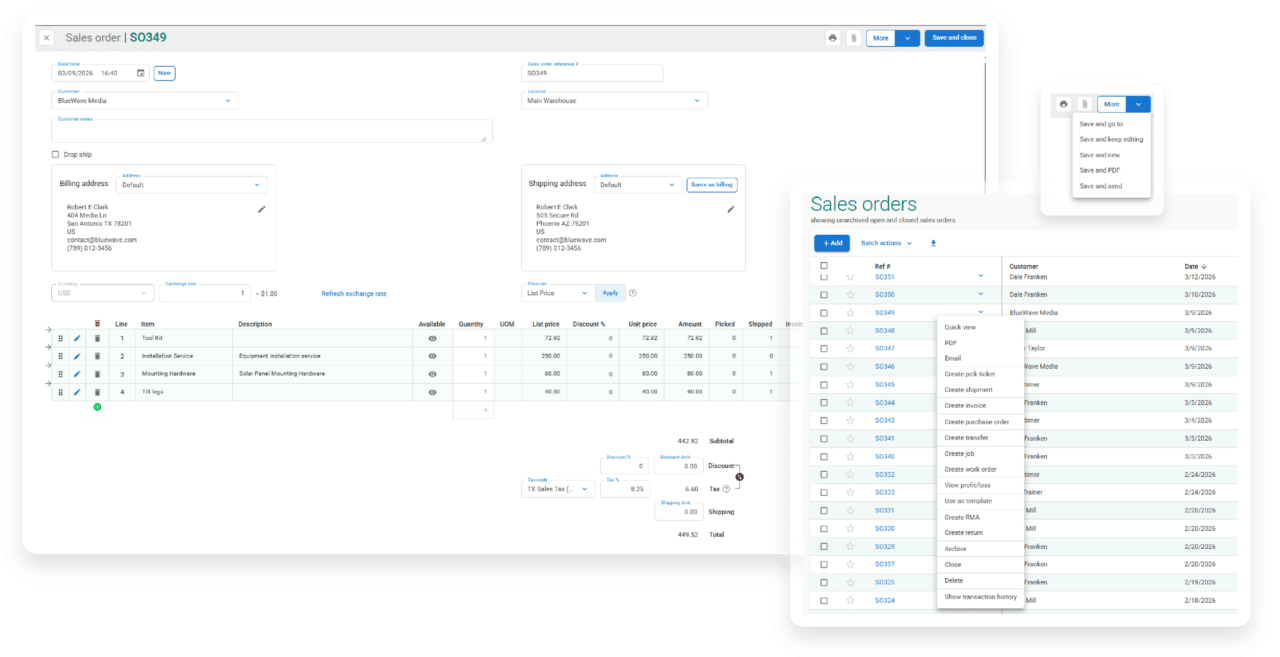Click in the Customer notes field
Viewport: 1280px width, 657px height.
[x=272, y=130]
